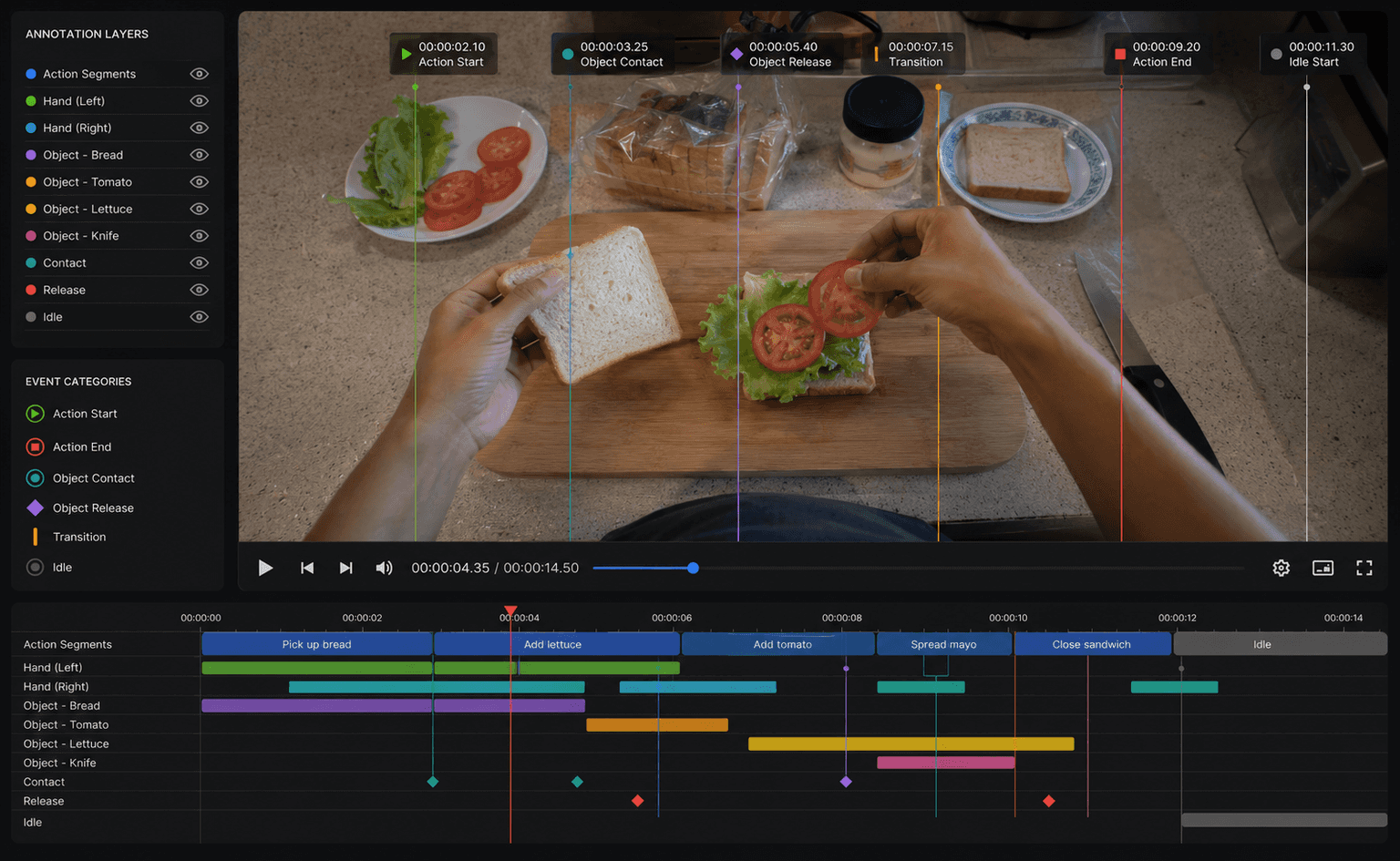Select the Close sandwich segment

point(1092,644)
